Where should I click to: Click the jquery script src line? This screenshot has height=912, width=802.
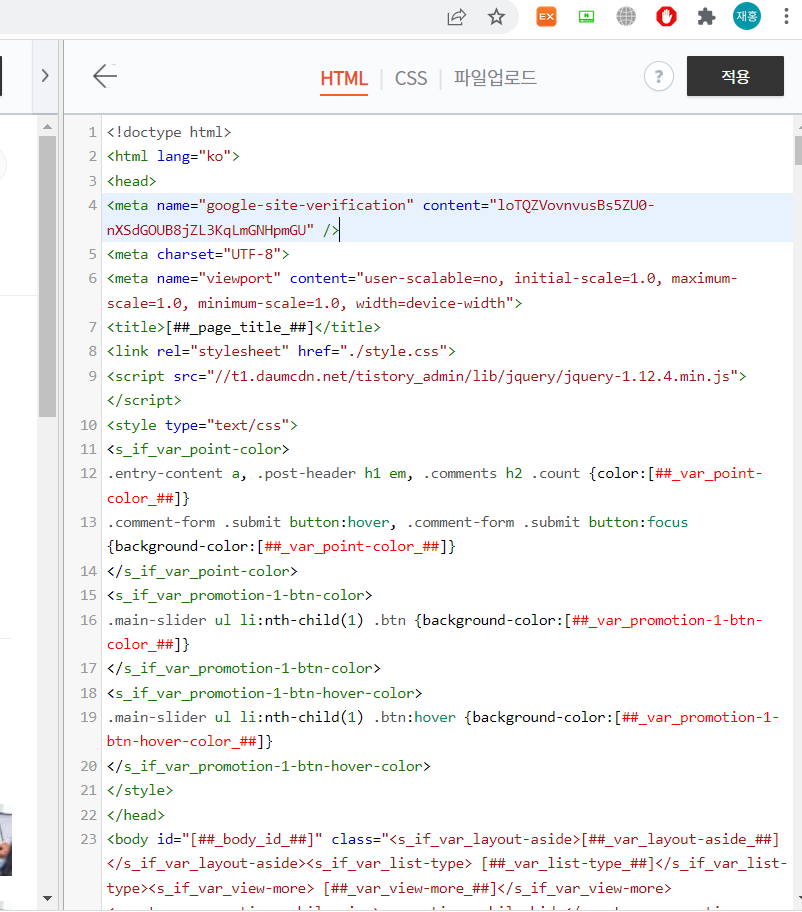point(426,389)
